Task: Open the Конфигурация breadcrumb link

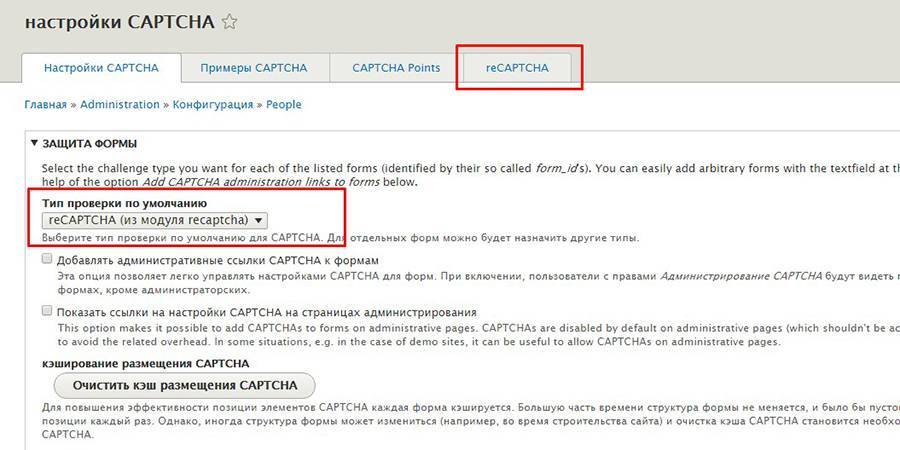Action: coord(213,104)
